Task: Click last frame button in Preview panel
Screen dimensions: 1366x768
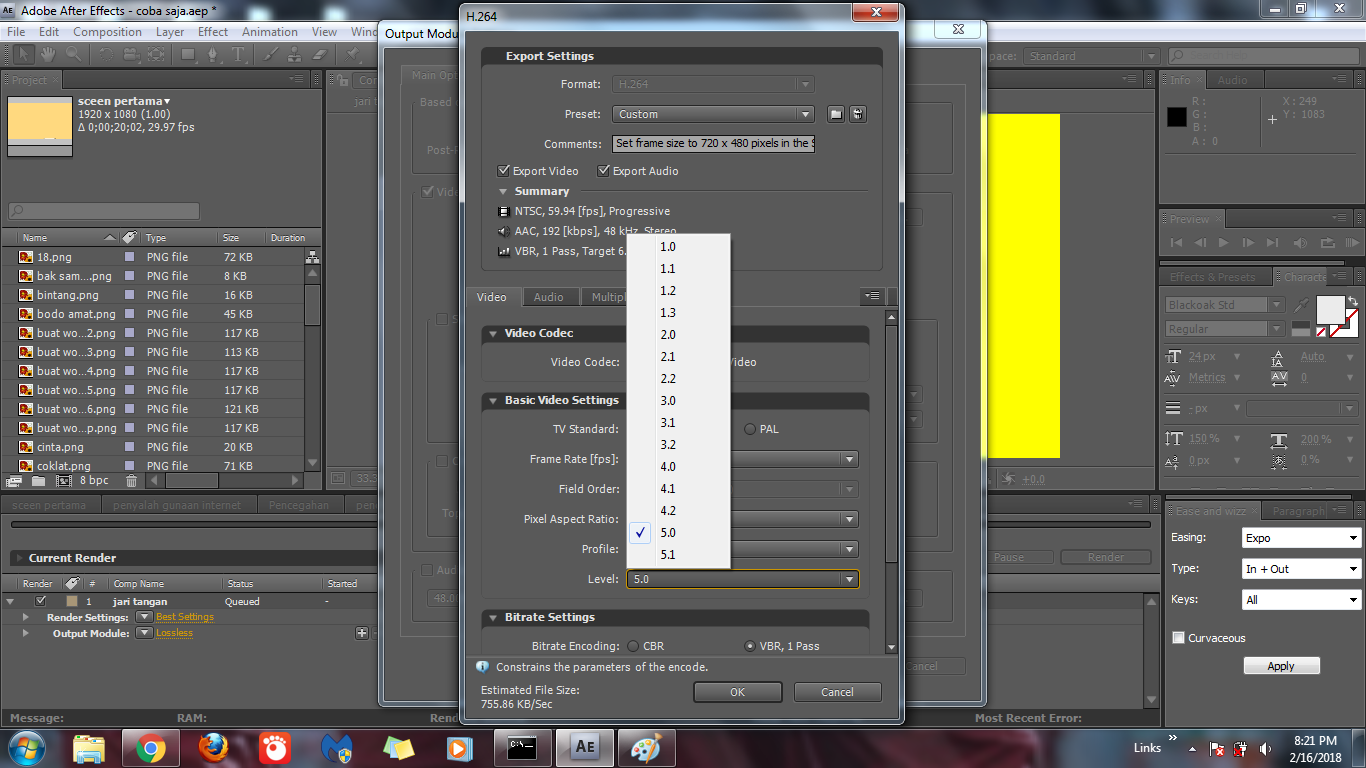Action: (x=1272, y=243)
